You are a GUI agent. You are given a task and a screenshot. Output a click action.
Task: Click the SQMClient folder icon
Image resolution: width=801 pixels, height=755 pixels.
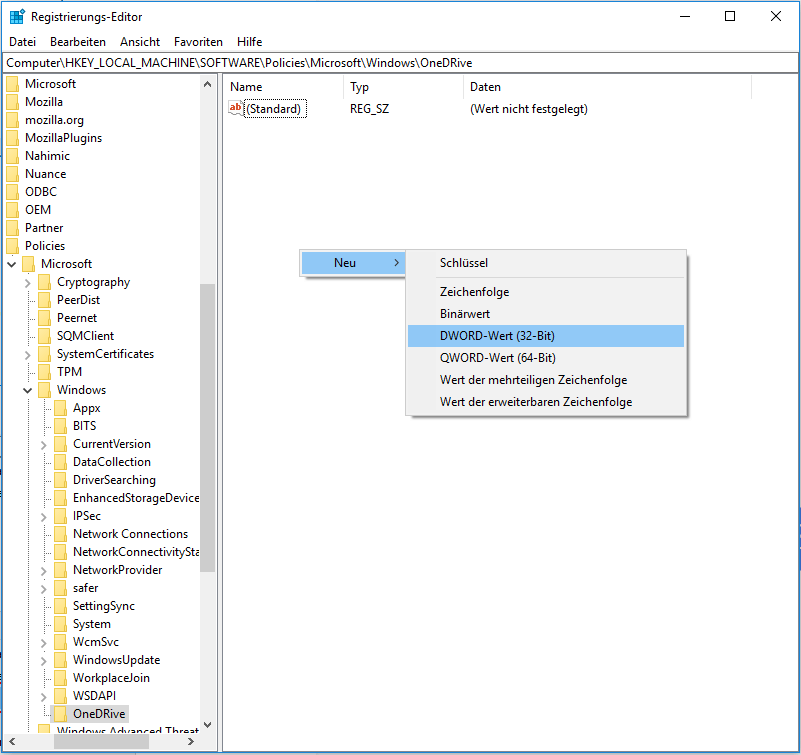[44, 336]
